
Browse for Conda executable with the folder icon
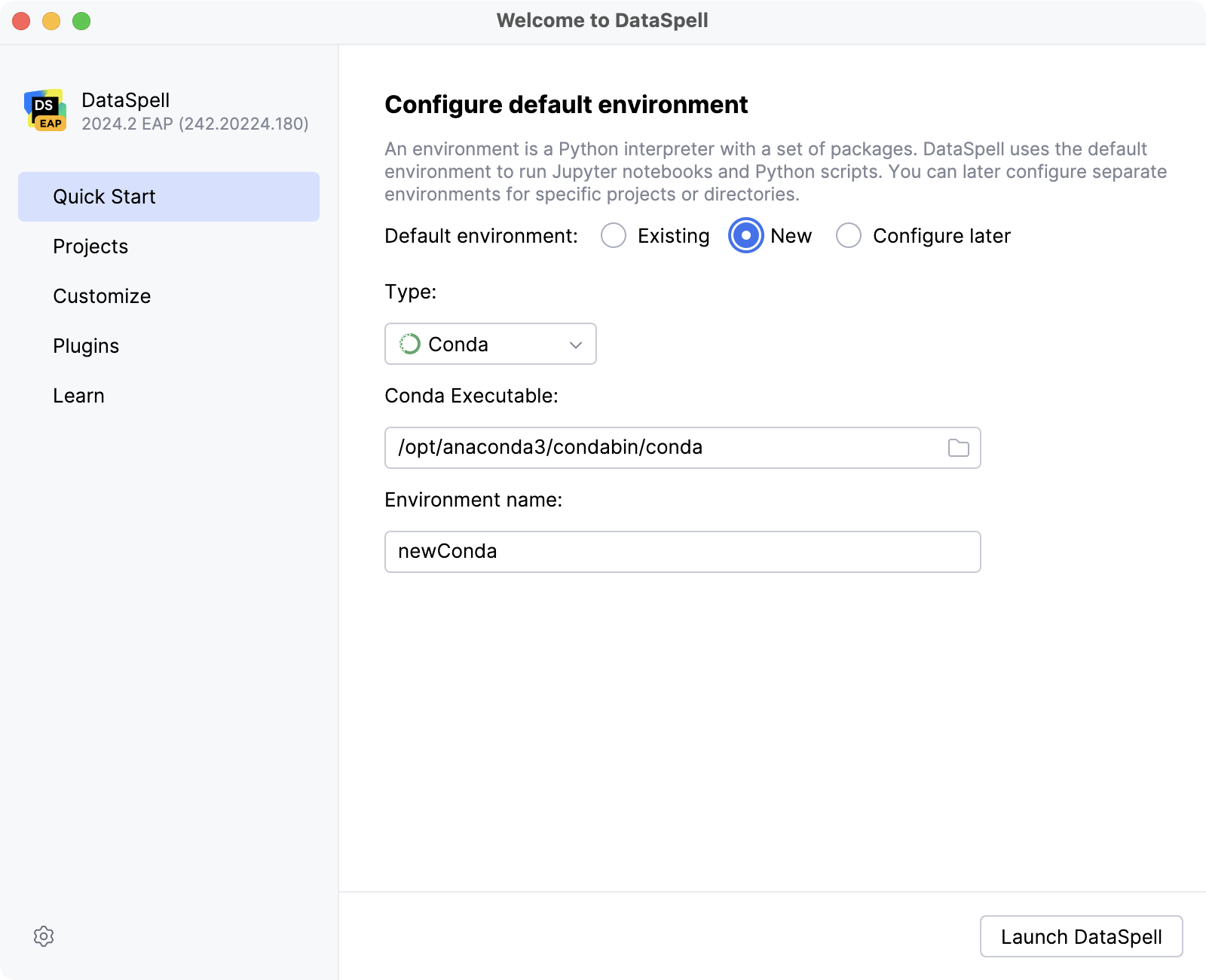click(x=958, y=447)
